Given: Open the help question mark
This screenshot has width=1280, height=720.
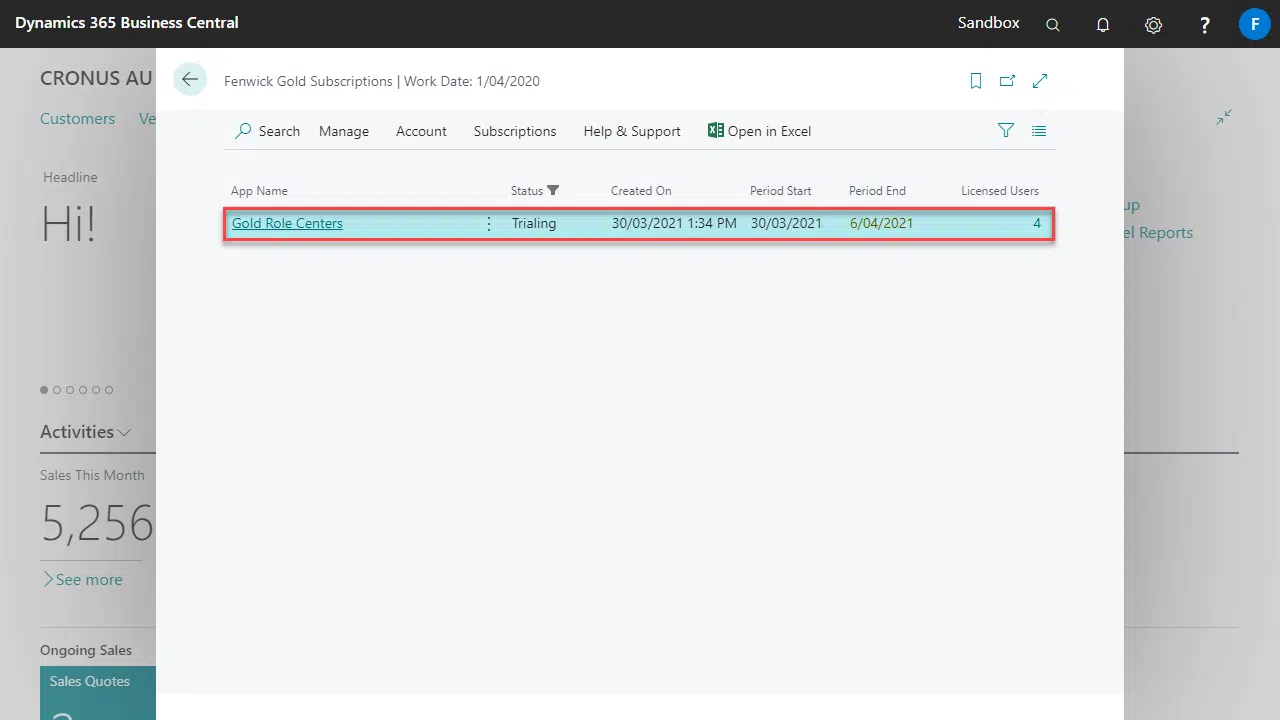Looking at the screenshot, I should (1205, 25).
